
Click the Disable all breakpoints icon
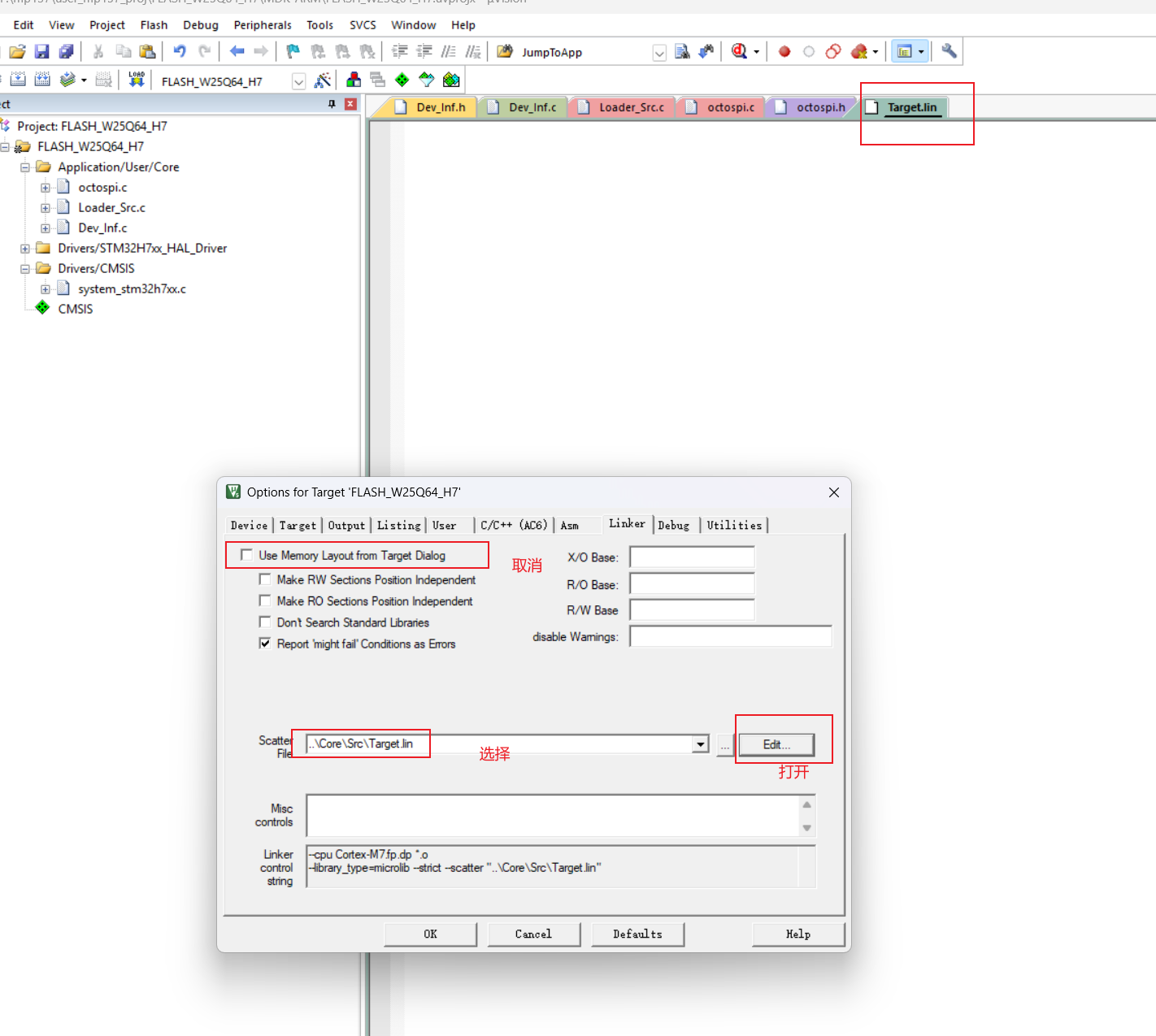pos(833,52)
